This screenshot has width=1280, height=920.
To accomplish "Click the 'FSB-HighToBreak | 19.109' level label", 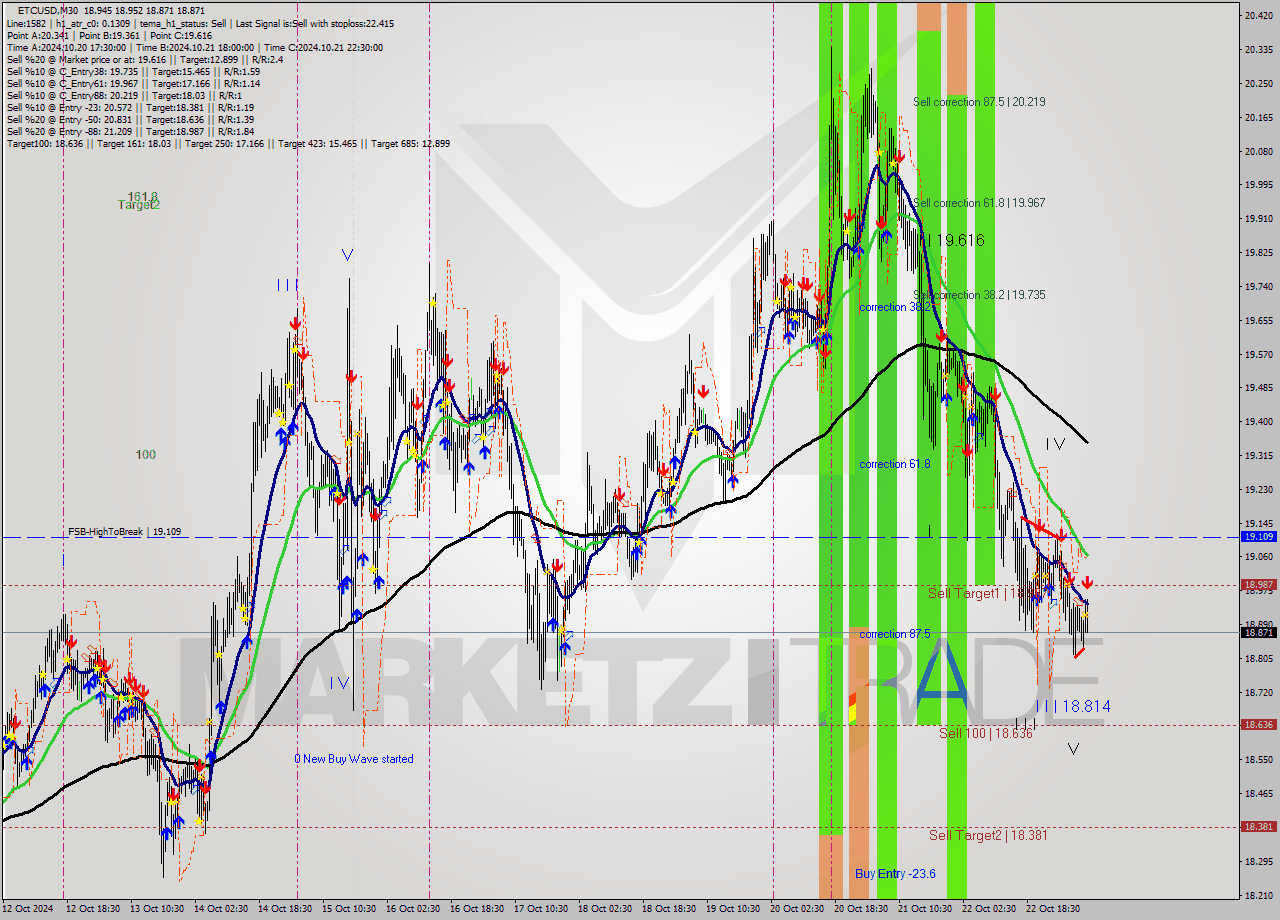I will click(125, 532).
